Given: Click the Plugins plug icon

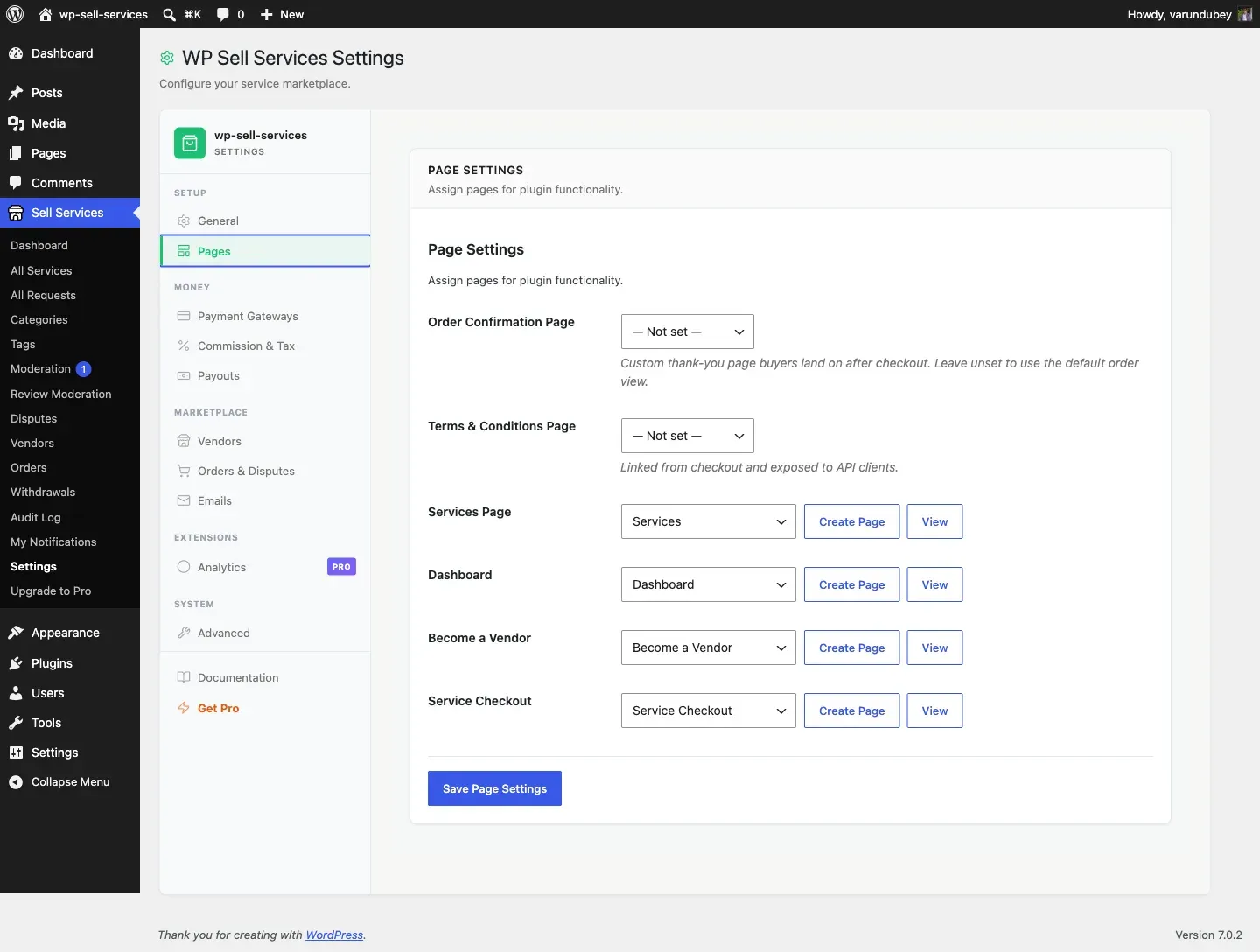Looking at the screenshot, I should click(x=16, y=663).
